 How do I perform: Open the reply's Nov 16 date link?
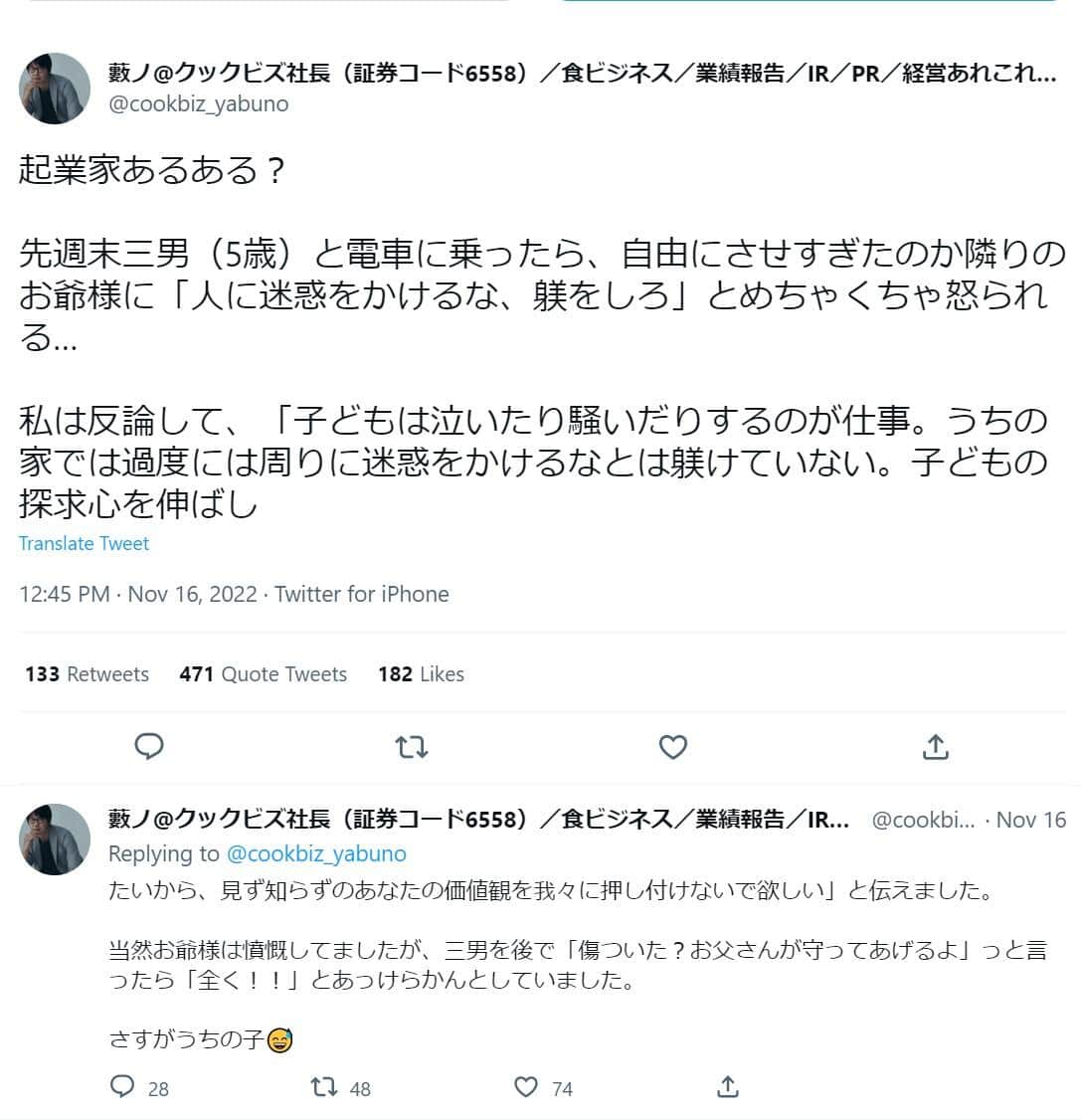1030,820
